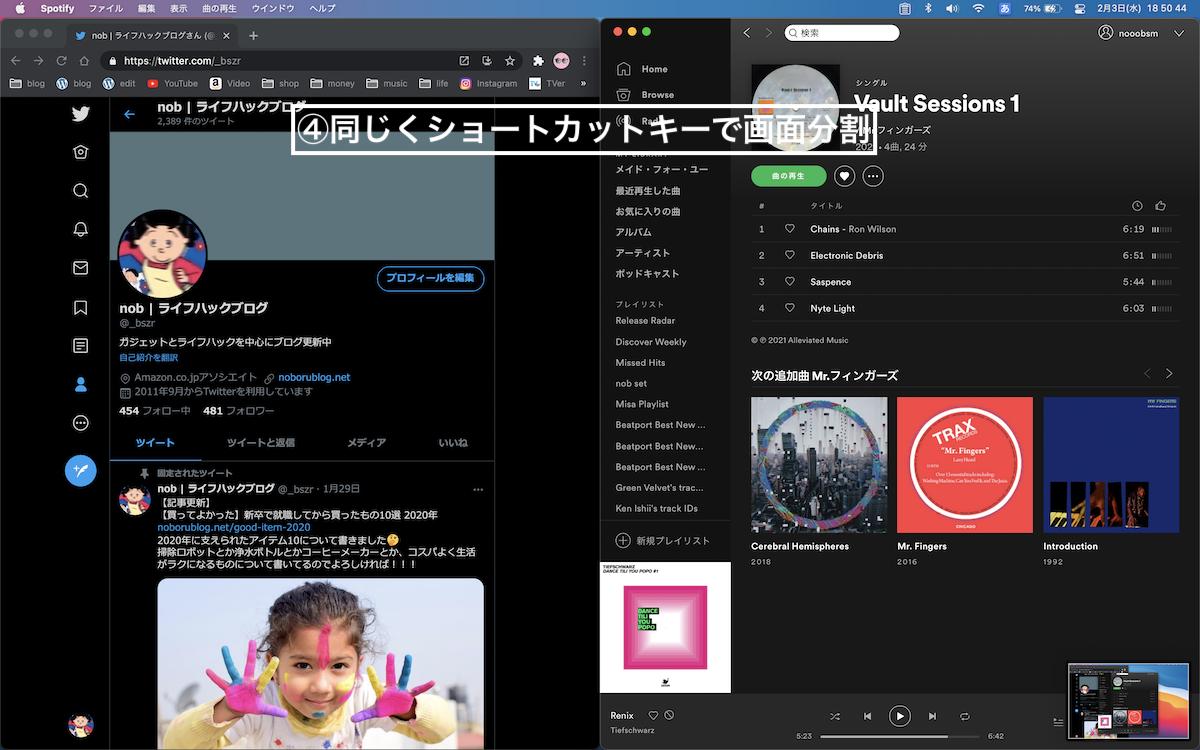
Task: Open Twitter More circle icon
Action: pyautogui.click(x=81, y=423)
